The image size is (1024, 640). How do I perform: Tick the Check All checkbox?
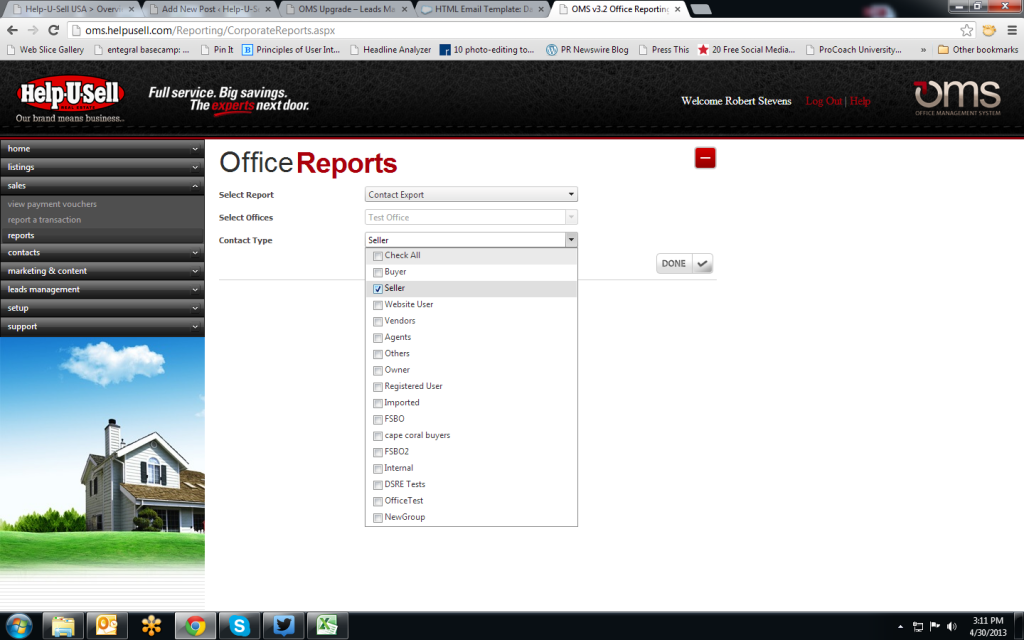click(378, 256)
